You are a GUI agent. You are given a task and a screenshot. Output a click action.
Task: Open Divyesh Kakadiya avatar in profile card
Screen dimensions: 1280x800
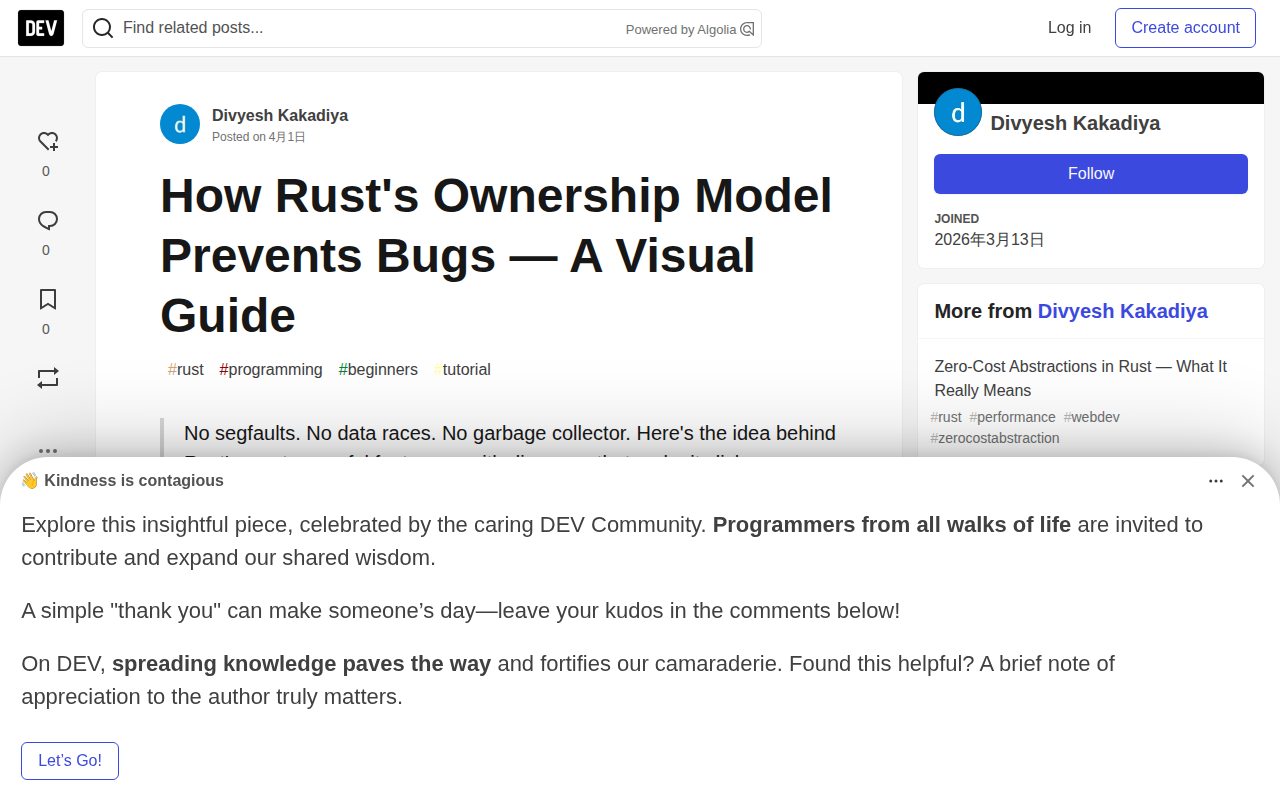click(x=958, y=112)
